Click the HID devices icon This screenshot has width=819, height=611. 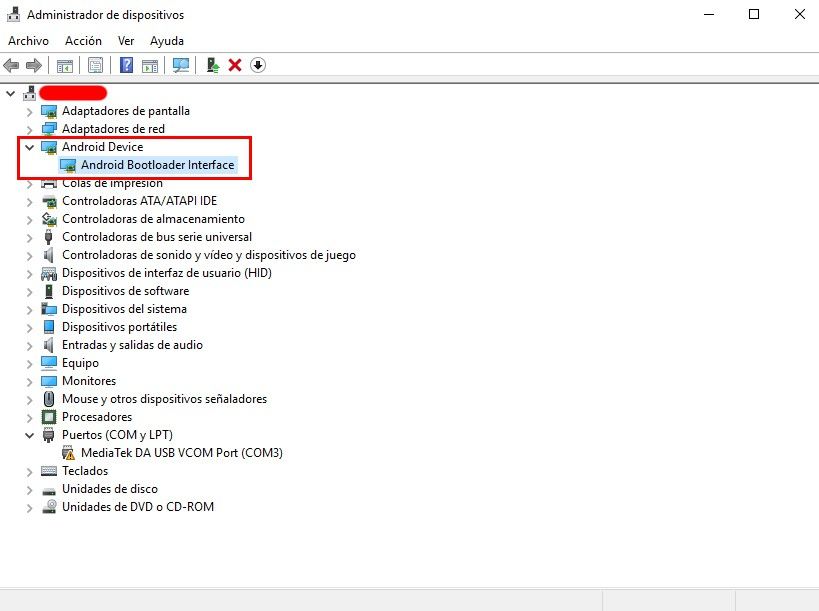coord(49,273)
